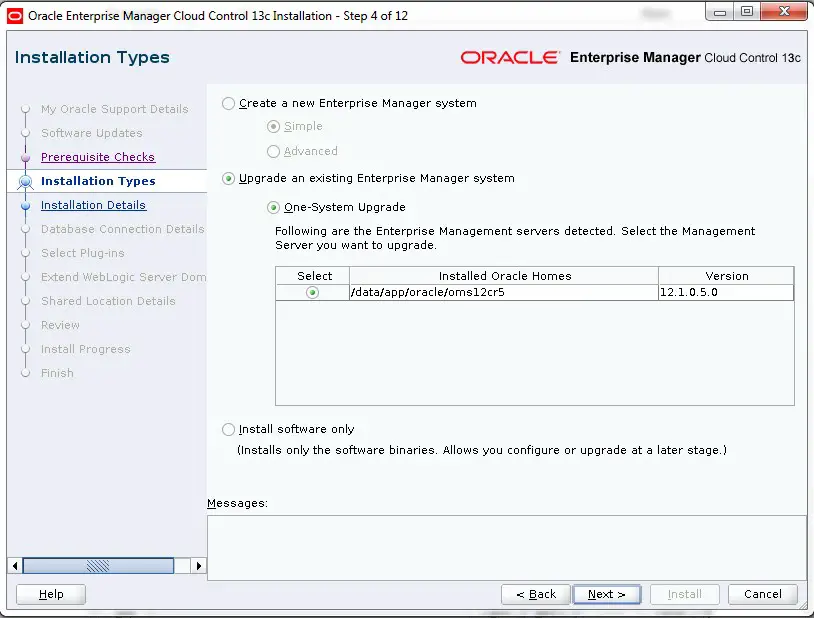Click the sidebar scrollbar left arrow
The height and width of the screenshot is (618, 814).
(15, 566)
